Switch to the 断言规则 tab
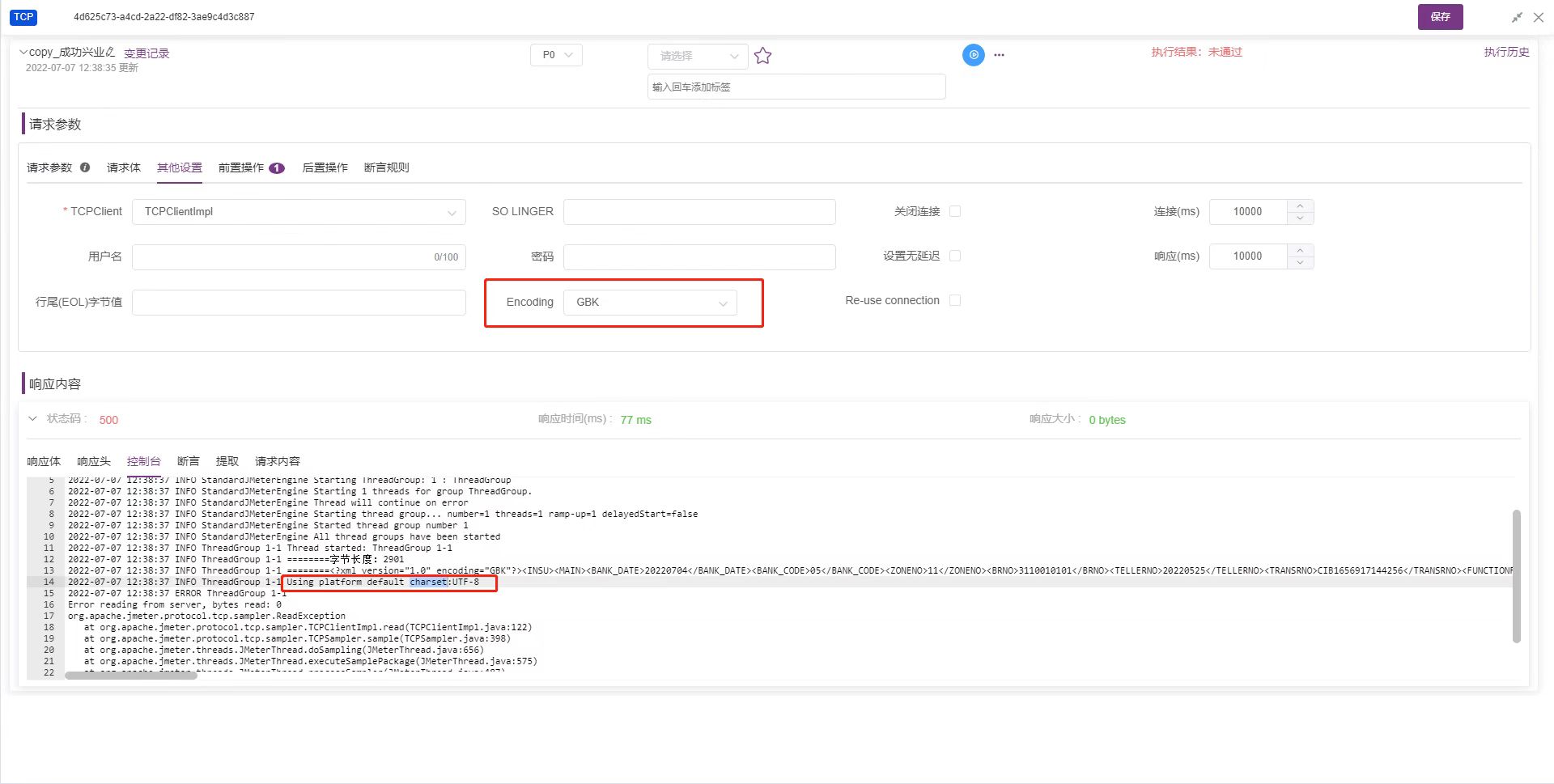Image resolution: width=1554 pixels, height=784 pixels. [x=387, y=167]
